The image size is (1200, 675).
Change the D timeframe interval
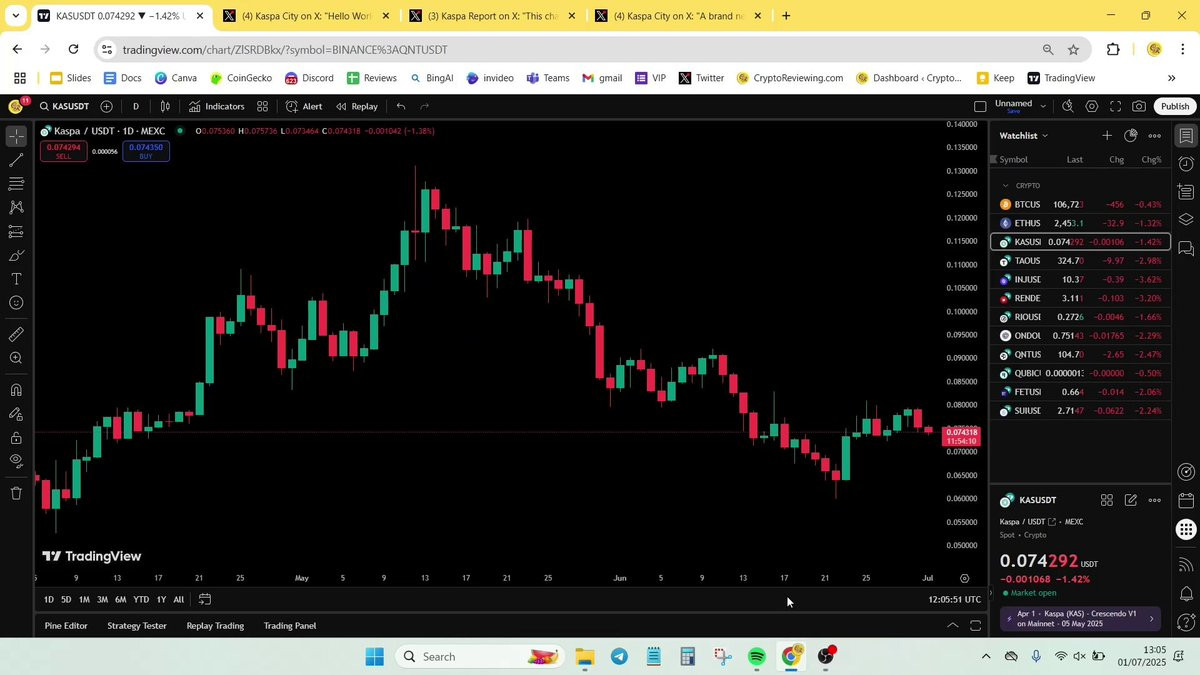click(x=136, y=106)
